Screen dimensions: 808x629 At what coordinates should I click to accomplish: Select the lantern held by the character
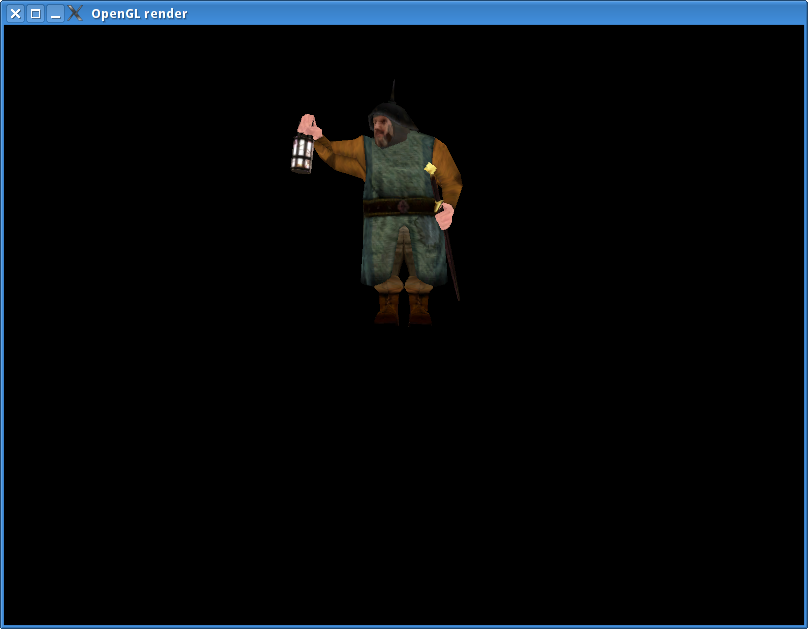[302, 154]
